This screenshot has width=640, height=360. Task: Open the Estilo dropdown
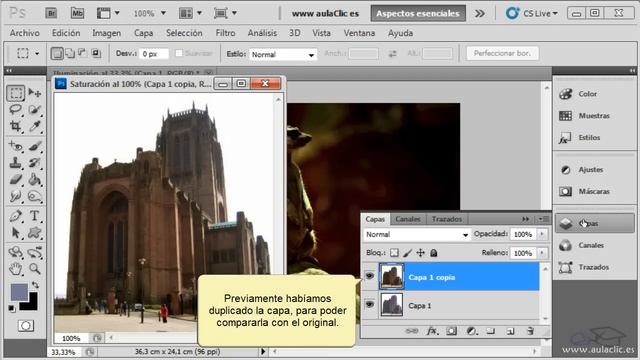(x=283, y=54)
